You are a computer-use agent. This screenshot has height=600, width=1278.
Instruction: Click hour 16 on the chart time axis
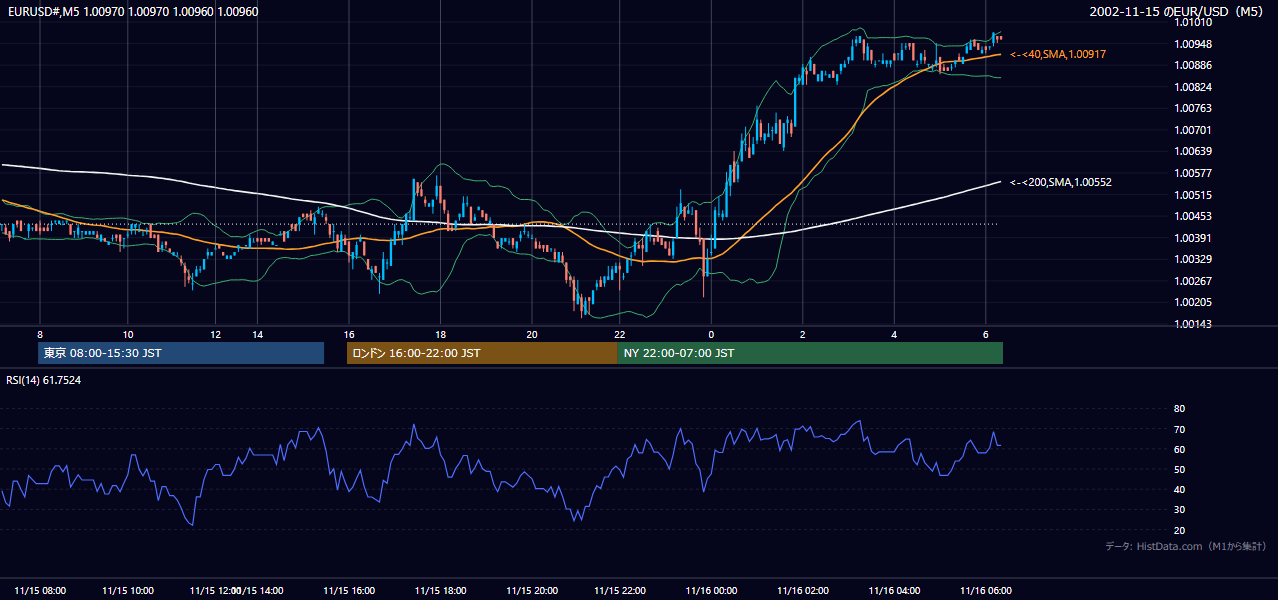coord(349,334)
